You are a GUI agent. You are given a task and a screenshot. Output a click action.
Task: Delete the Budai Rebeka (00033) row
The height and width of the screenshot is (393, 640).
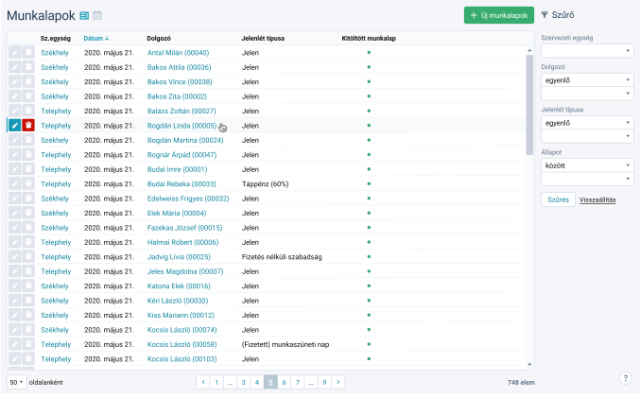click(x=29, y=184)
